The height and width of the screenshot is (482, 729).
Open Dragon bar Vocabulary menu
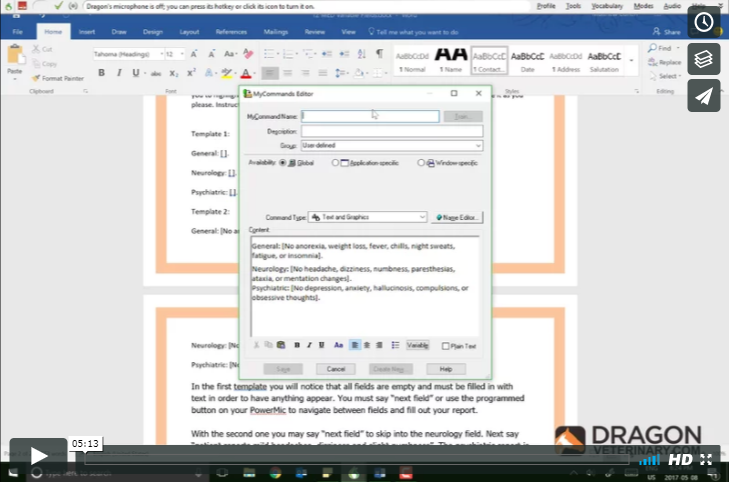click(x=607, y=6)
